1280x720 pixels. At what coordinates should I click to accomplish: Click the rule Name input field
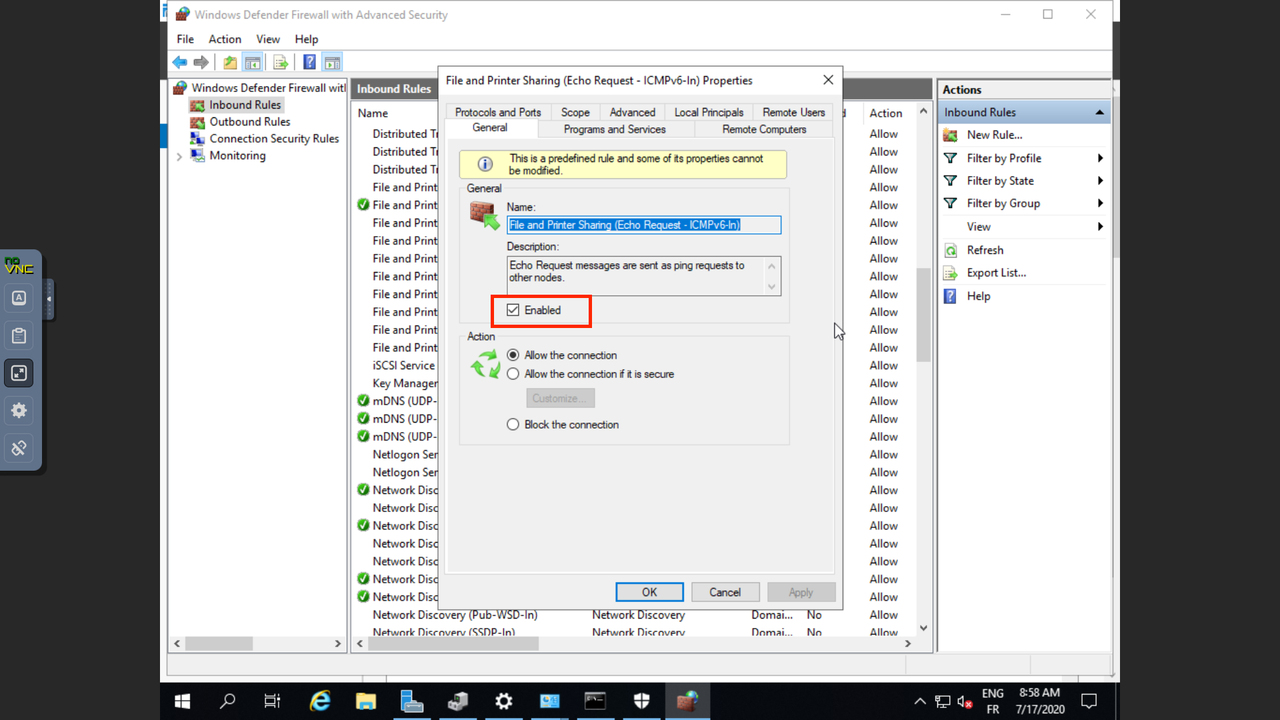(644, 225)
